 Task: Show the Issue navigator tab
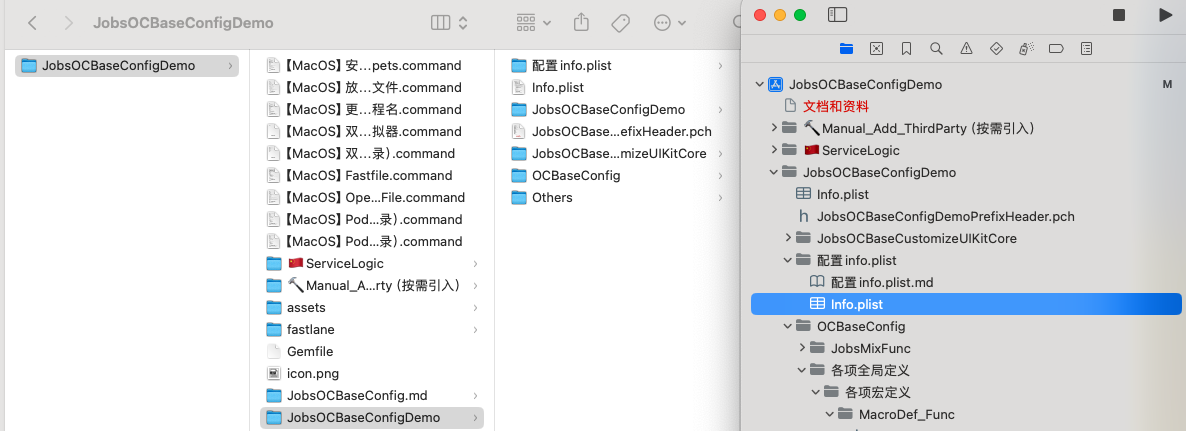pyautogui.click(x=966, y=48)
